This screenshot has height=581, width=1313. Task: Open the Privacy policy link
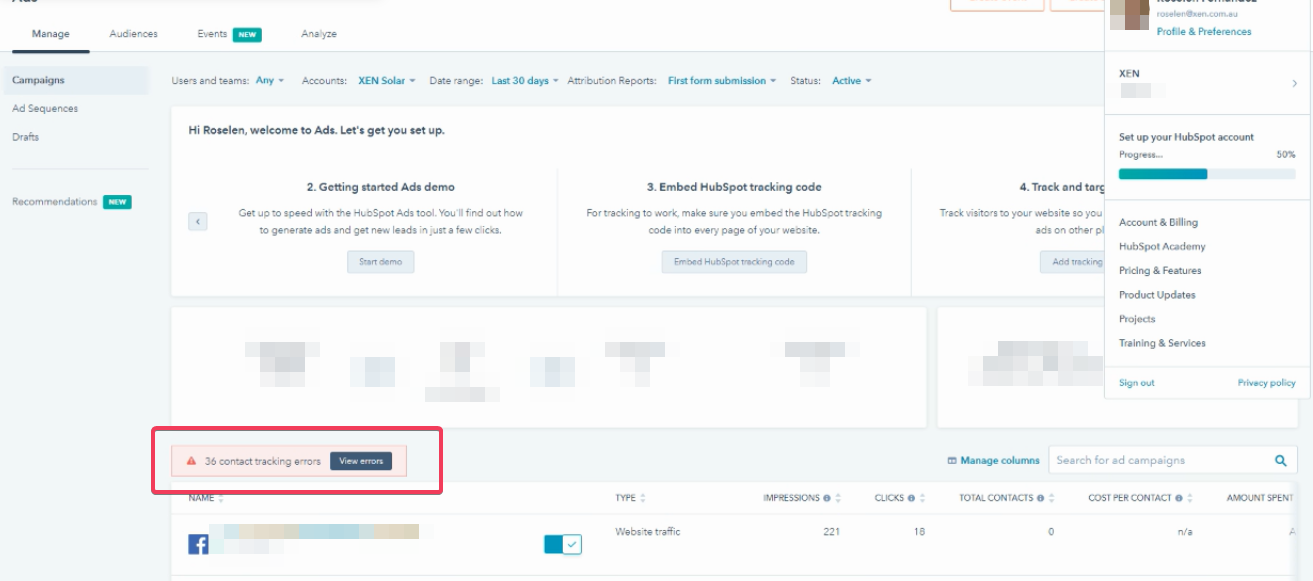(1266, 383)
